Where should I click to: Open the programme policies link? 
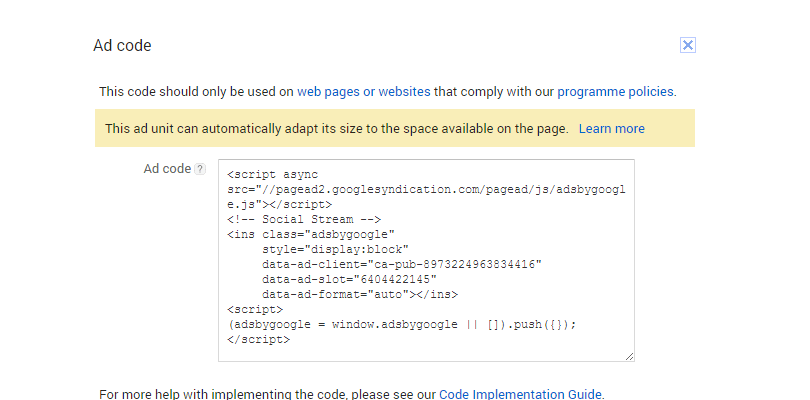(x=615, y=91)
